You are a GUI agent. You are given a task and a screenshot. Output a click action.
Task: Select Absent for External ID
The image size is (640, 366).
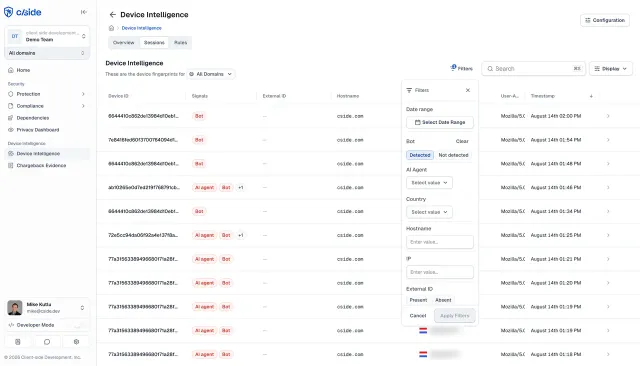click(443, 300)
